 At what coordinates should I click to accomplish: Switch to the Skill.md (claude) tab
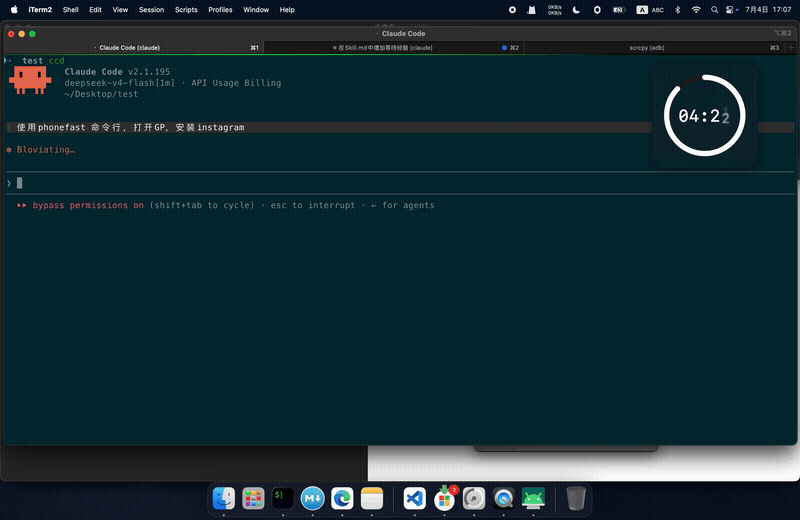(x=394, y=47)
